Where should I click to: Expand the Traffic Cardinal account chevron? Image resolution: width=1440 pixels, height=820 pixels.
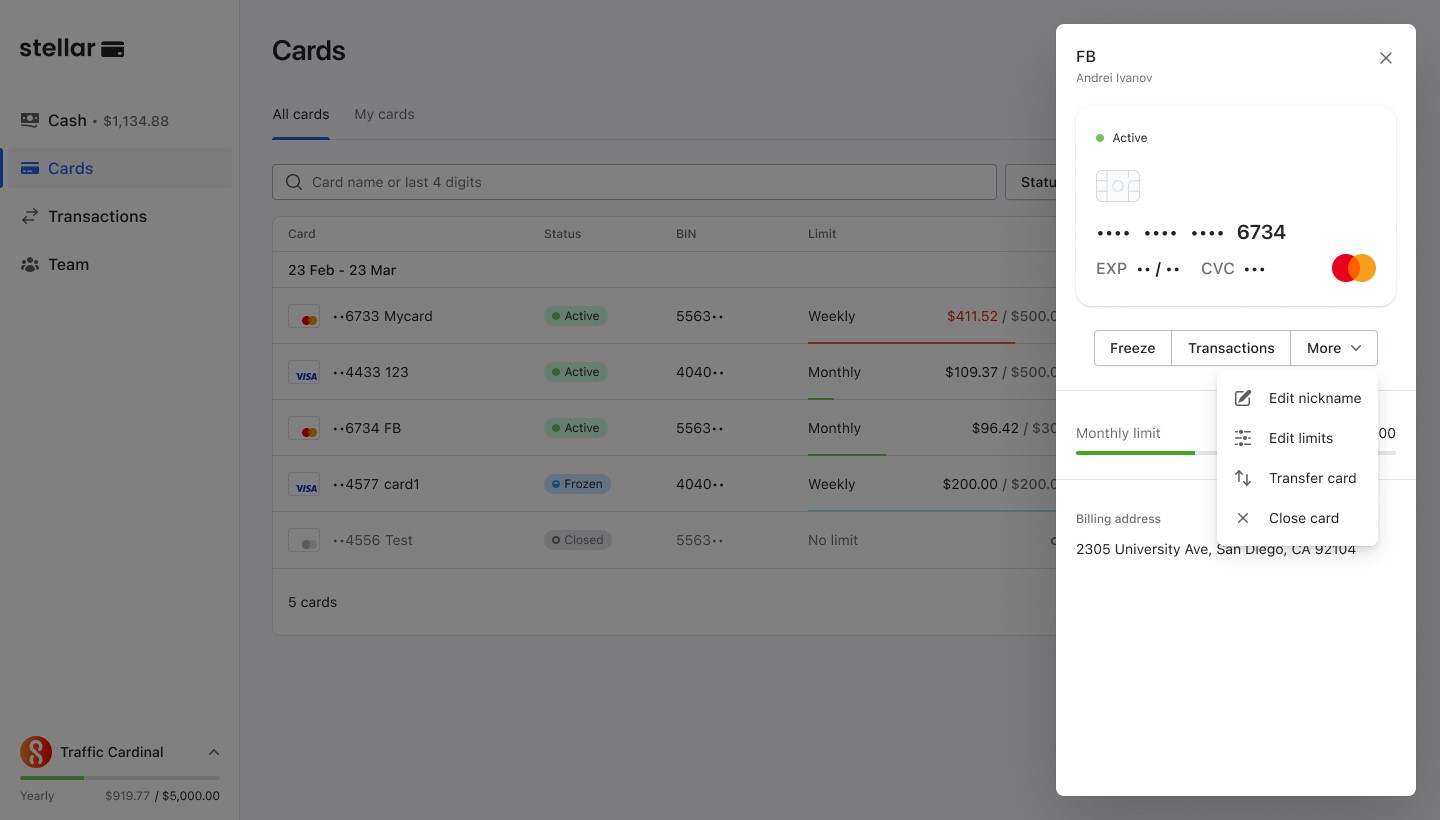point(214,752)
